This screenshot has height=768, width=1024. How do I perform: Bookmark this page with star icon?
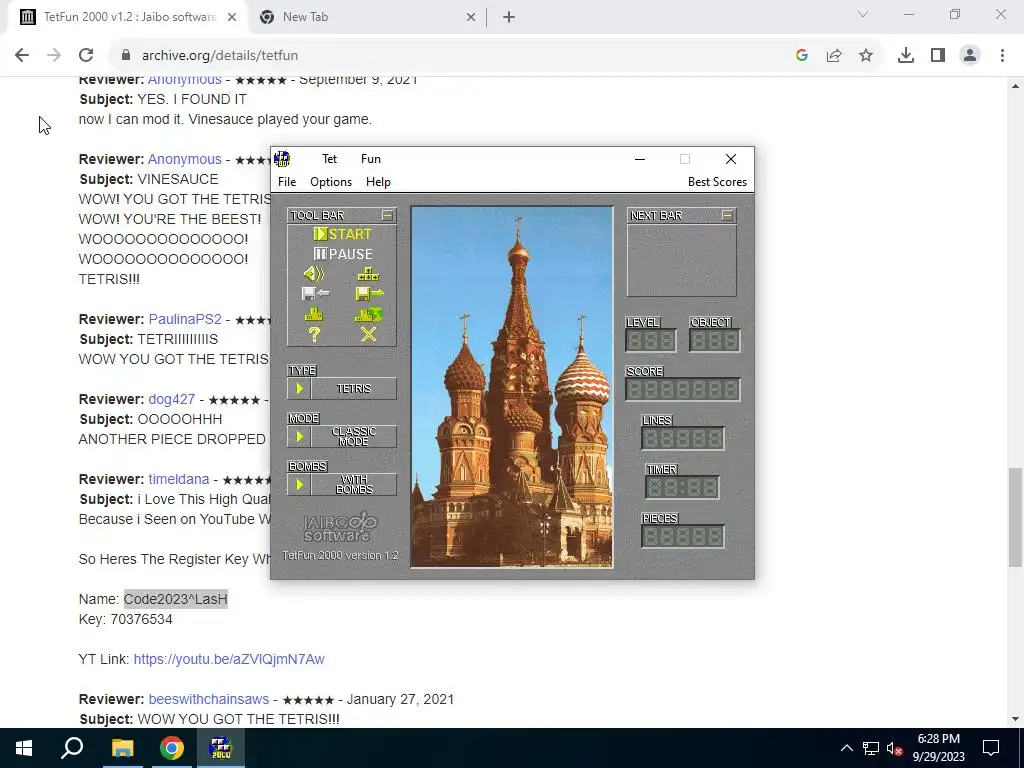(866, 56)
